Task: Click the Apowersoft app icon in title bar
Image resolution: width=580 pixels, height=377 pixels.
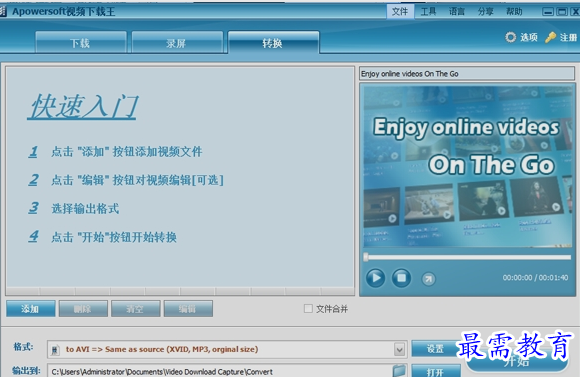Action: [3, 11]
